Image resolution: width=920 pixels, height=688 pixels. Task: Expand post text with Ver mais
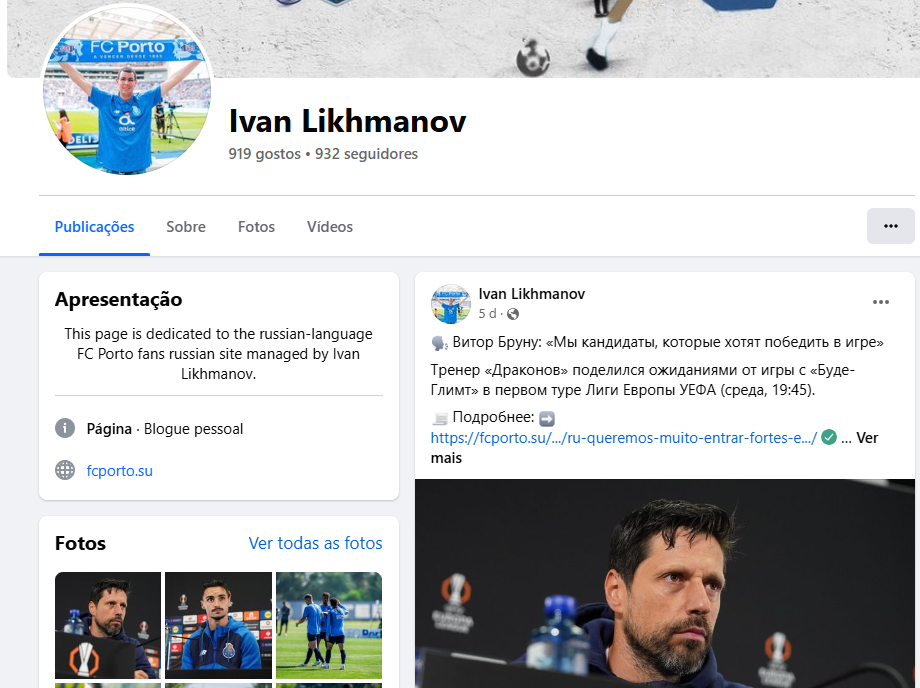[x=654, y=448]
